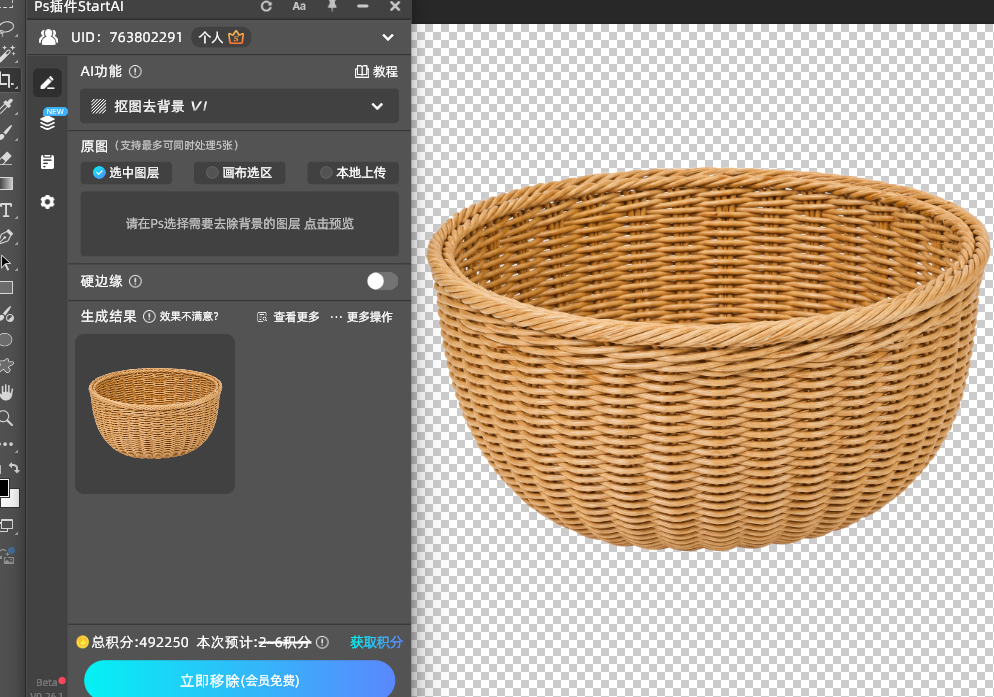This screenshot has height=697, width=994.
Task: Open the layers icon marked NEW
Action: coord(48,122)
